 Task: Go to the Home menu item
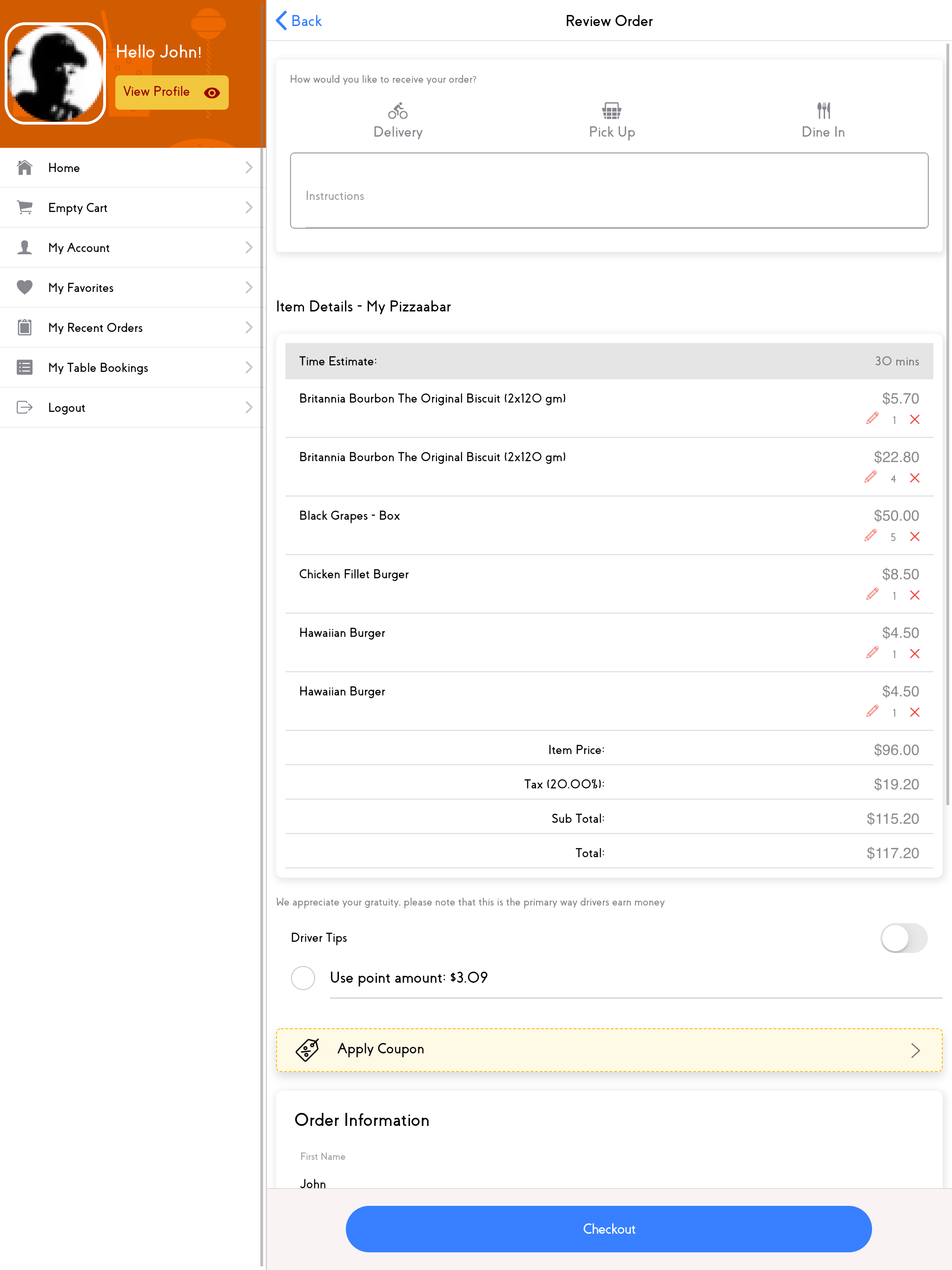click(x=132, y=168)
